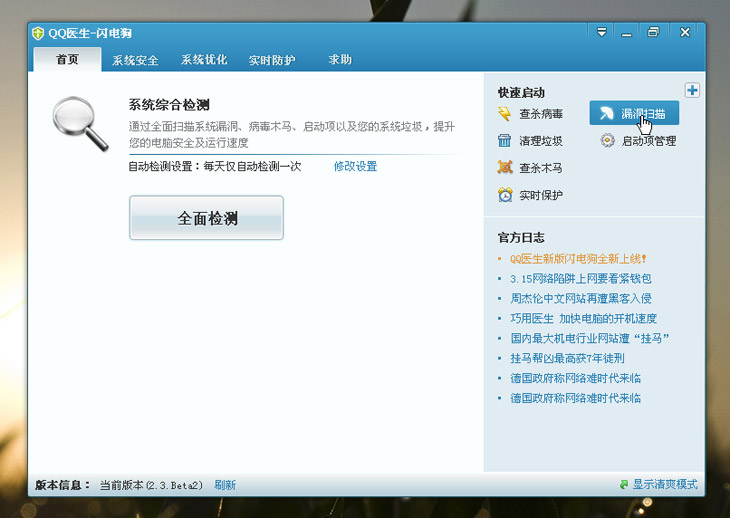Close the QQ医生 window
Viewport: 730px width, 518px height.
click(684, 32)
